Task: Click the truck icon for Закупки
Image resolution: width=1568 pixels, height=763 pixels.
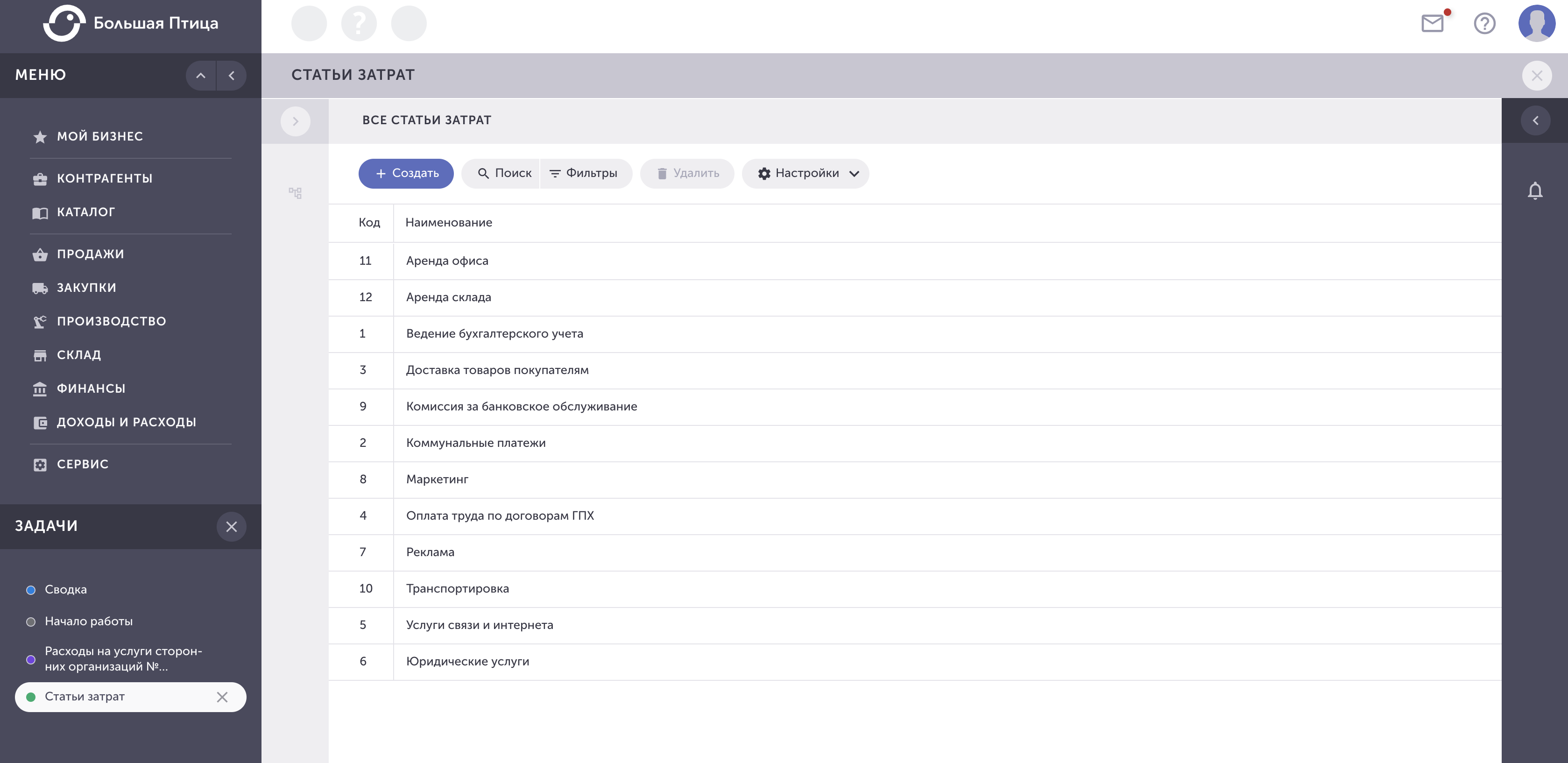Action: tap(40, 288)
